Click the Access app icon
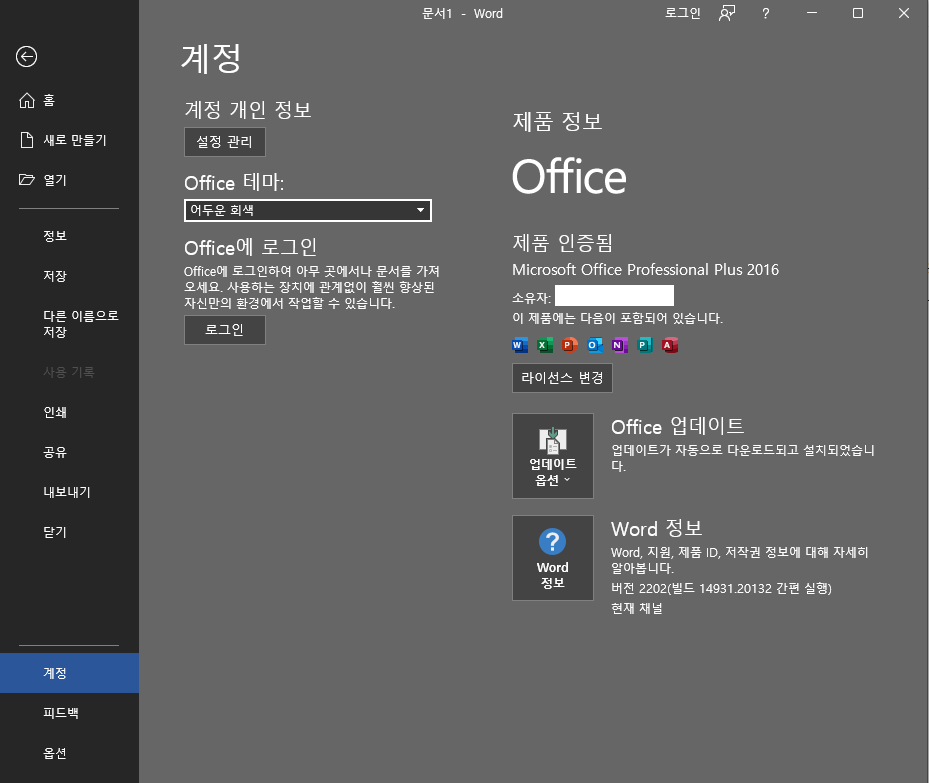 (x=669, y=345)
